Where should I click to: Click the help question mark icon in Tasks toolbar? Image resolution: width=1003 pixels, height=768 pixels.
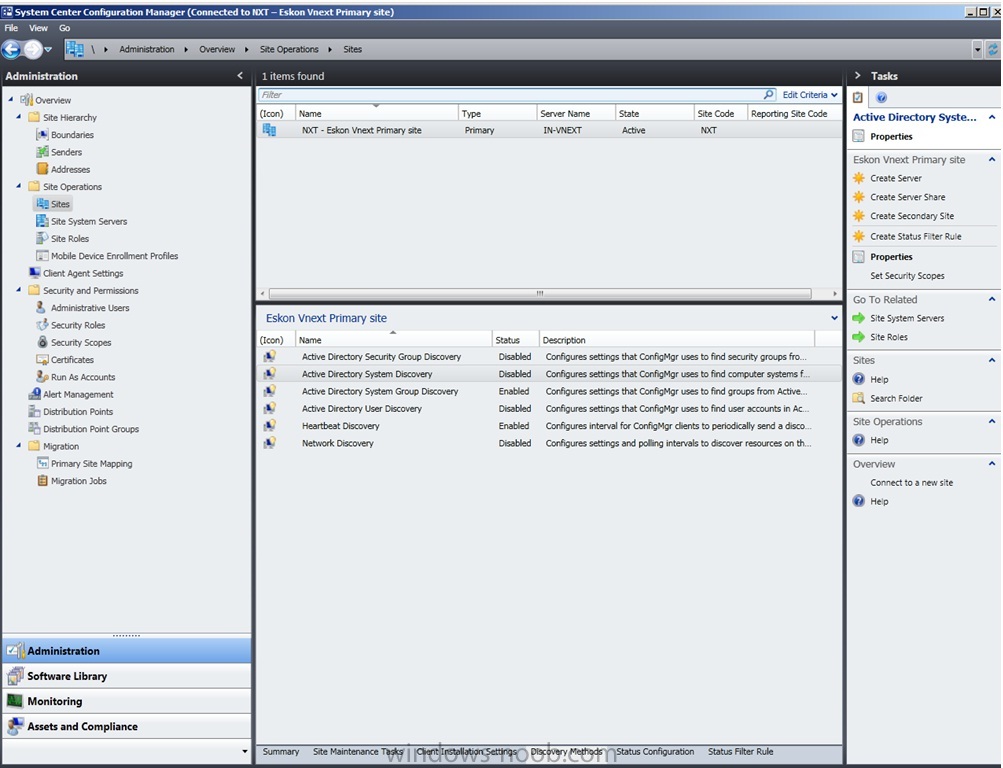click(881, 97)
